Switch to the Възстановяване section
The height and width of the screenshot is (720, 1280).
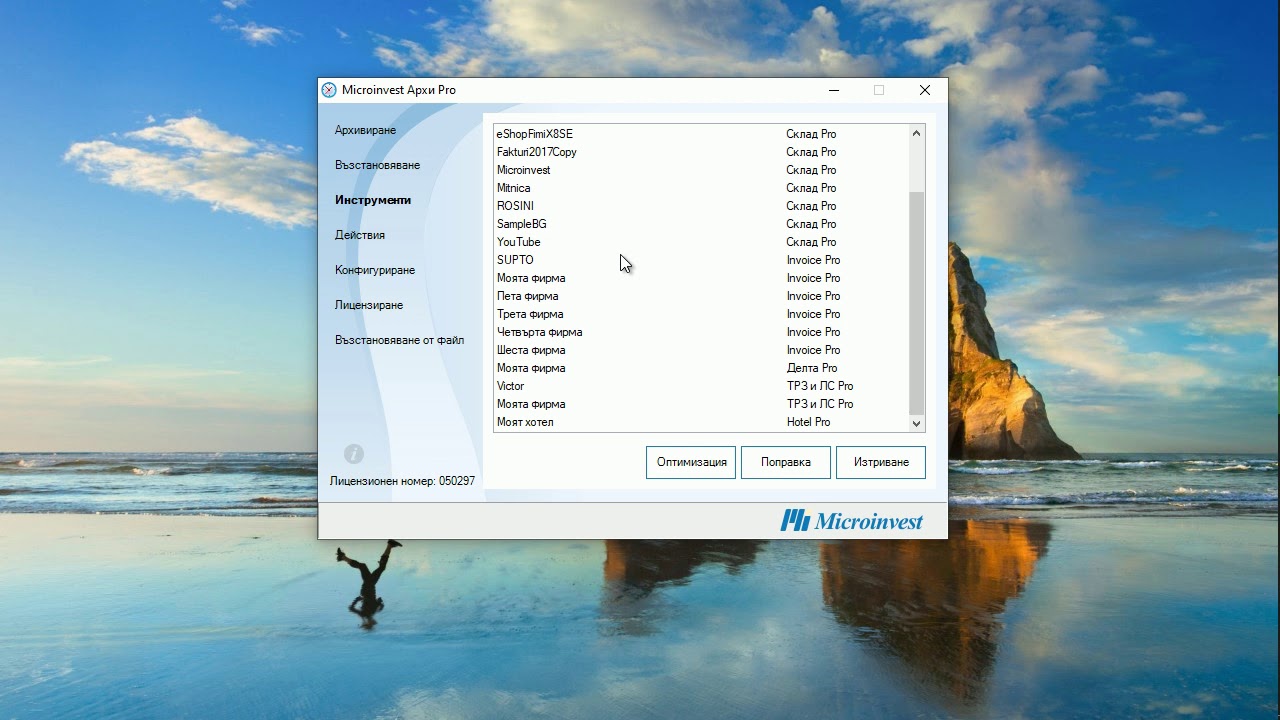coord(377,165)
